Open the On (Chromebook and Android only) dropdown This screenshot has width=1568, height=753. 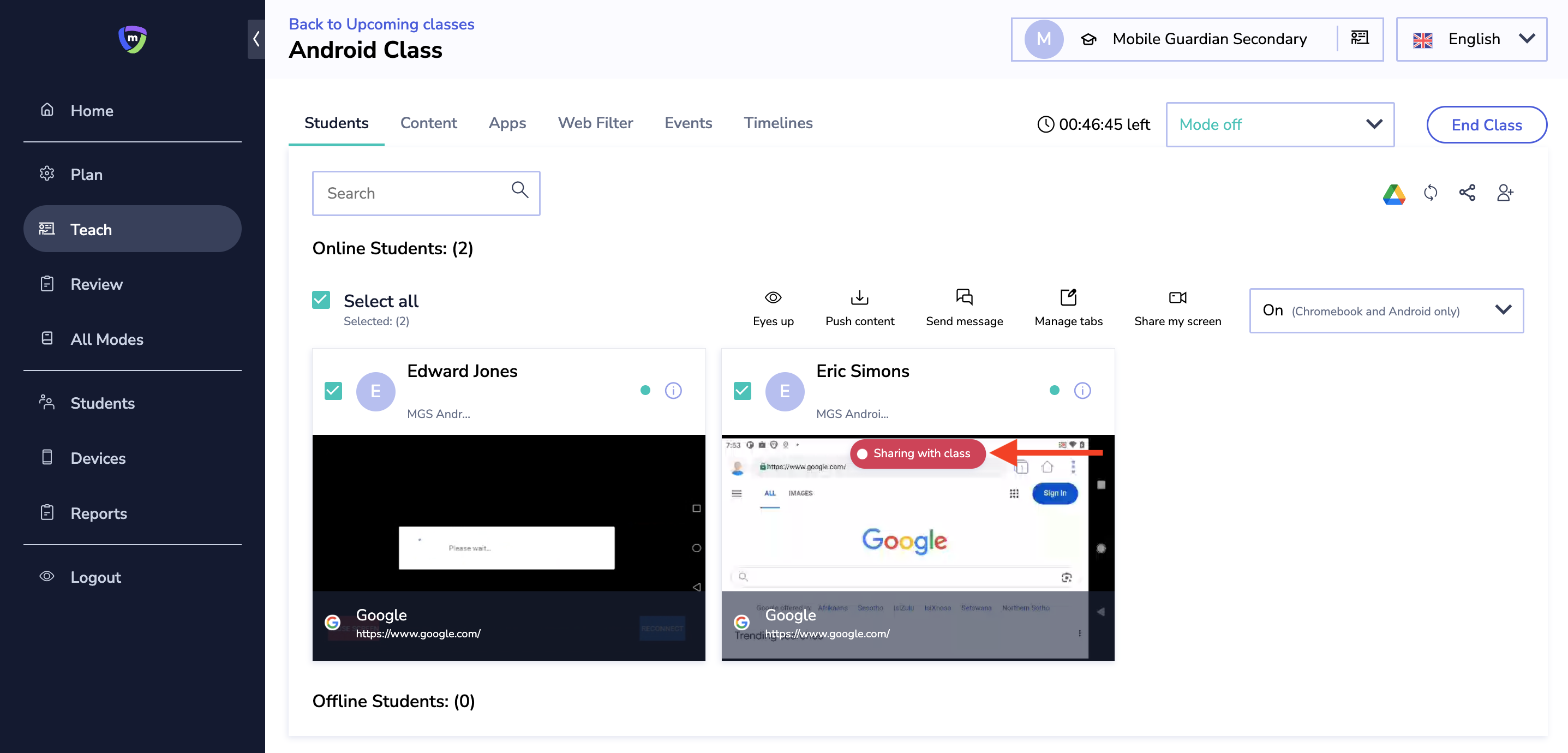[1385, 310]
